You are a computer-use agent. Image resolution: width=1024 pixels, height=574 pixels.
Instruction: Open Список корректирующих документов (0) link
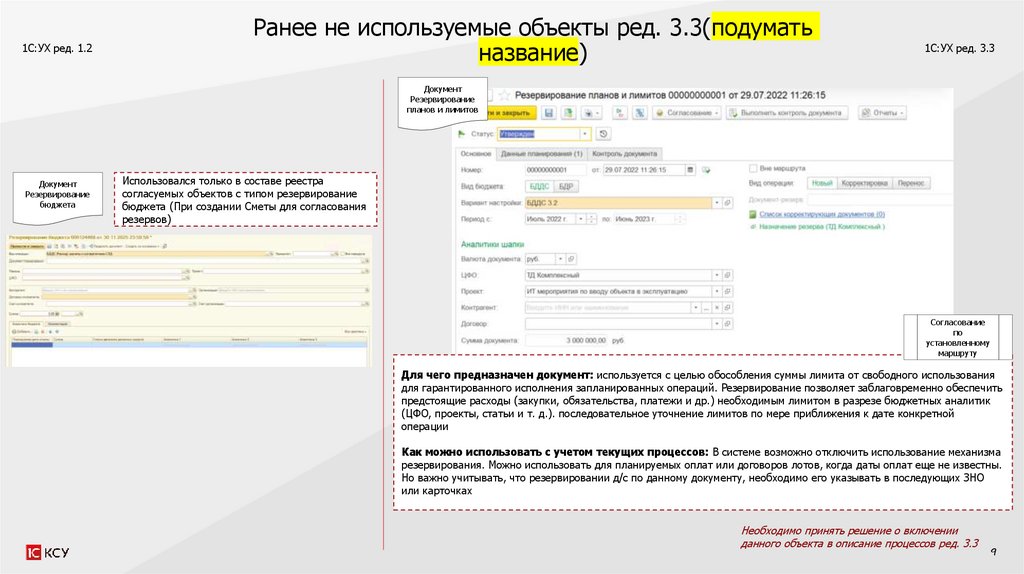pyautogui.click(x=822, y=214)
